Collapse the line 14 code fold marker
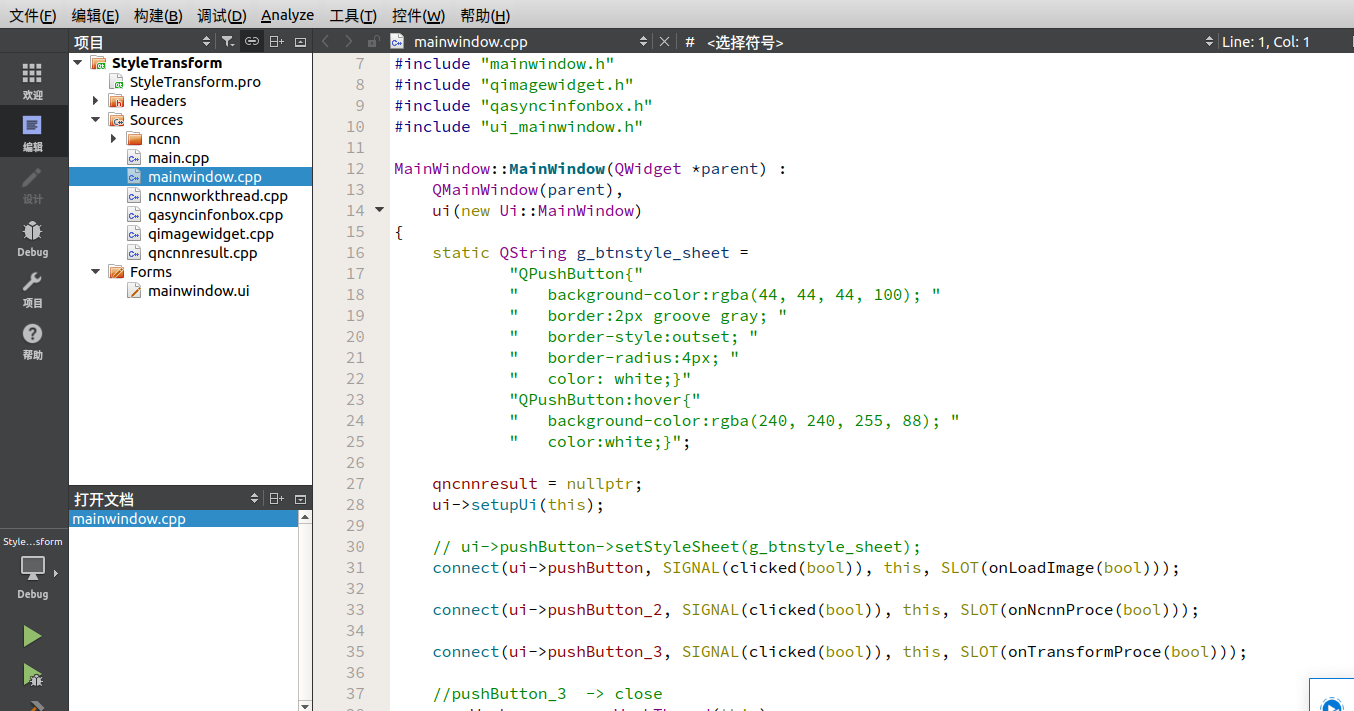Screen dimensions: 1354x711 (x=379, y=210)
